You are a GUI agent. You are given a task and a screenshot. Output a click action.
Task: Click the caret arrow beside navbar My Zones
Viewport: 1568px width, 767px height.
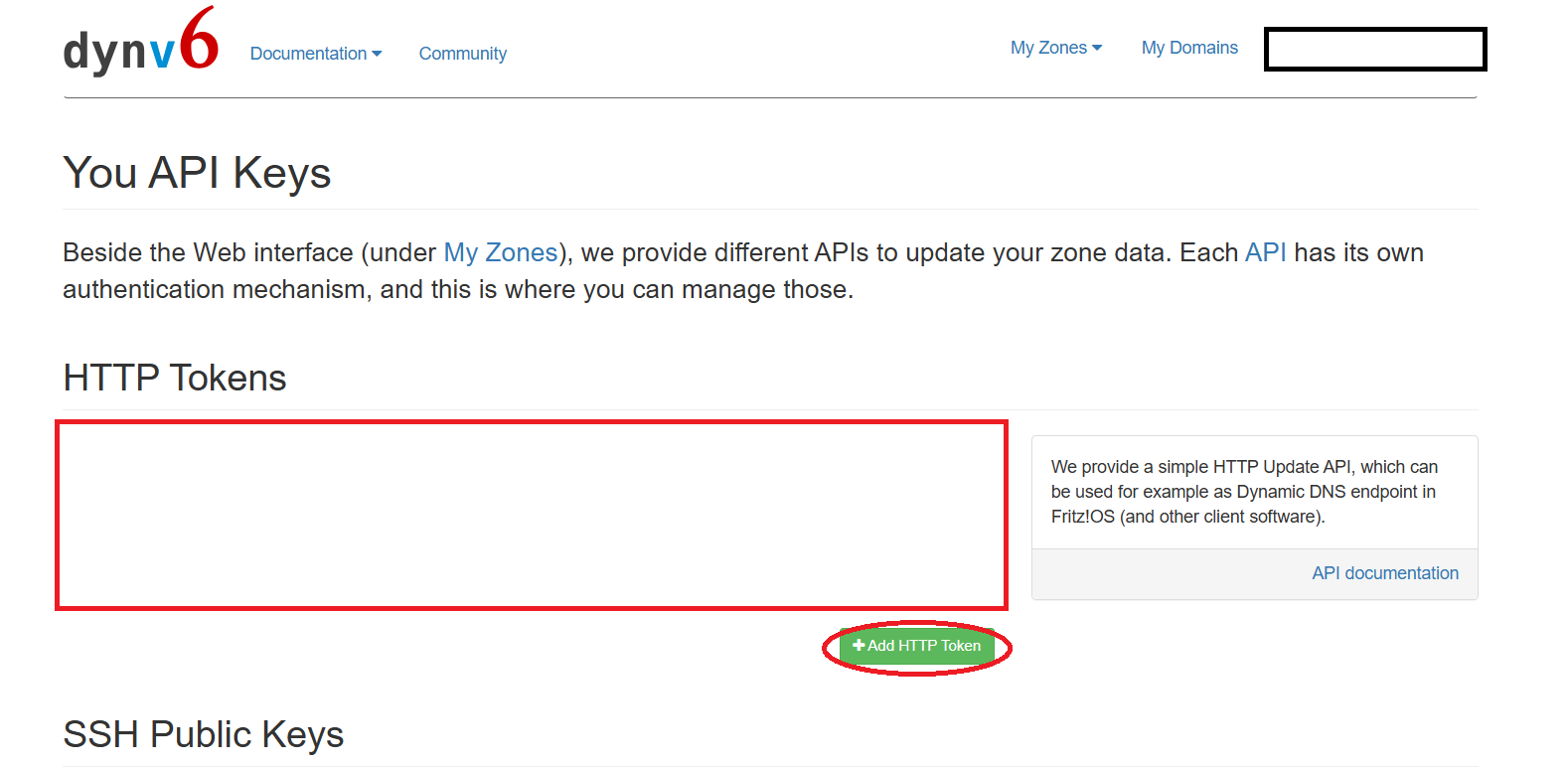pos(1097,48)
